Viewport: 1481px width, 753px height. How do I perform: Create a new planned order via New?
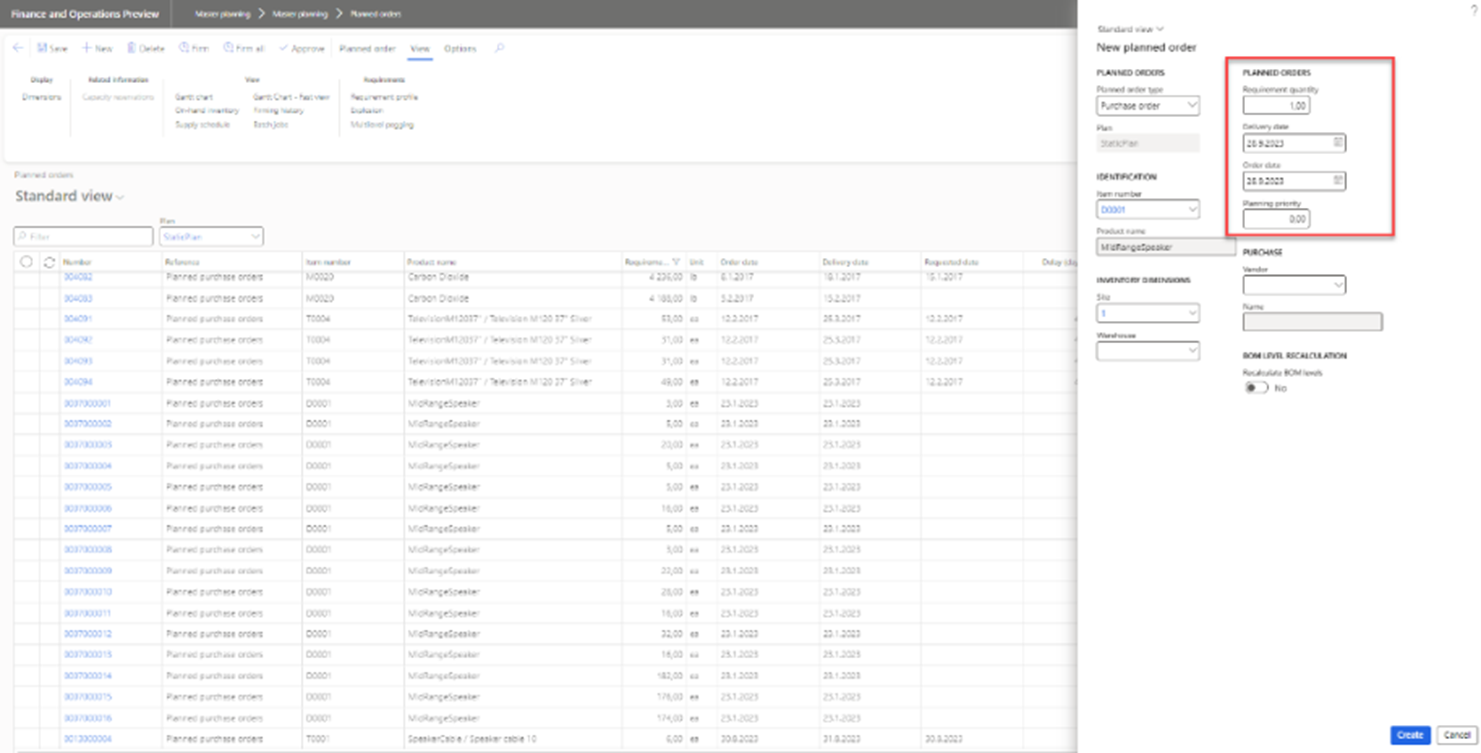(x=97, y=48)
